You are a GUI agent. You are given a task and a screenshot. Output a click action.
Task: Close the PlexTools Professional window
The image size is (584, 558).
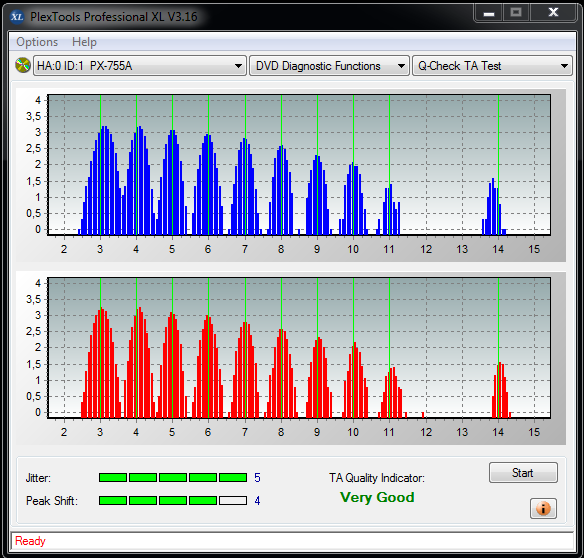coord(553,13)
